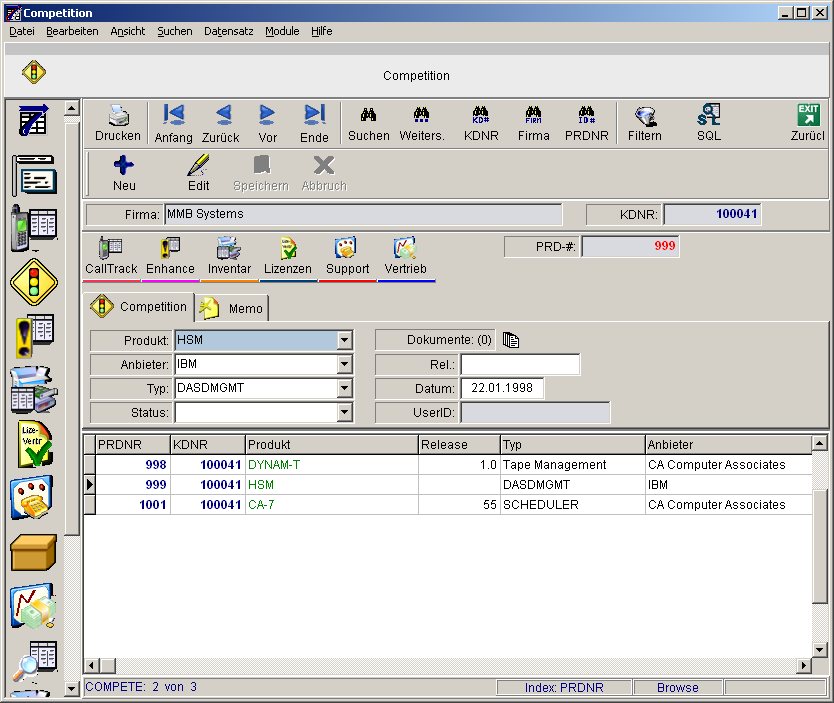Click the Rel. input field
This screenshot has width=834, height=703.
click(519, 364)
